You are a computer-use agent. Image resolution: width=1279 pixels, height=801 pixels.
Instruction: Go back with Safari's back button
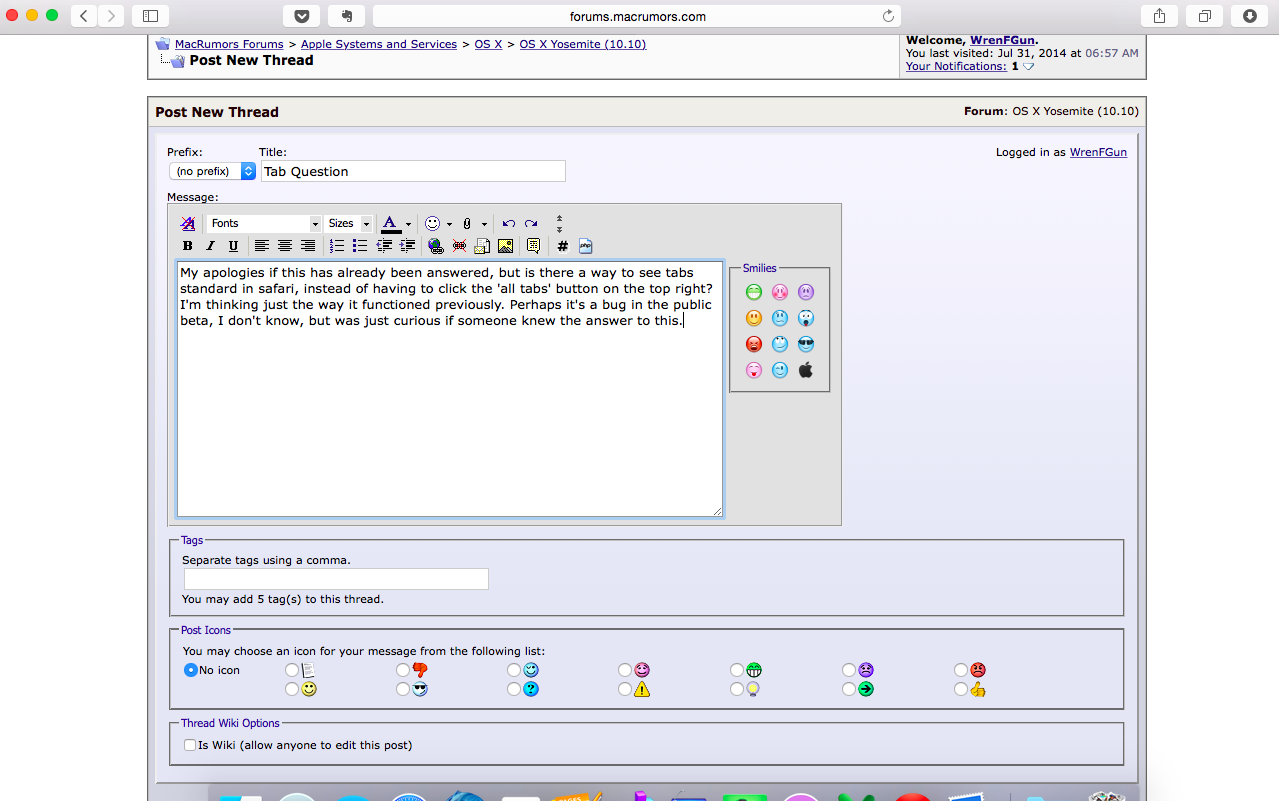84,16
